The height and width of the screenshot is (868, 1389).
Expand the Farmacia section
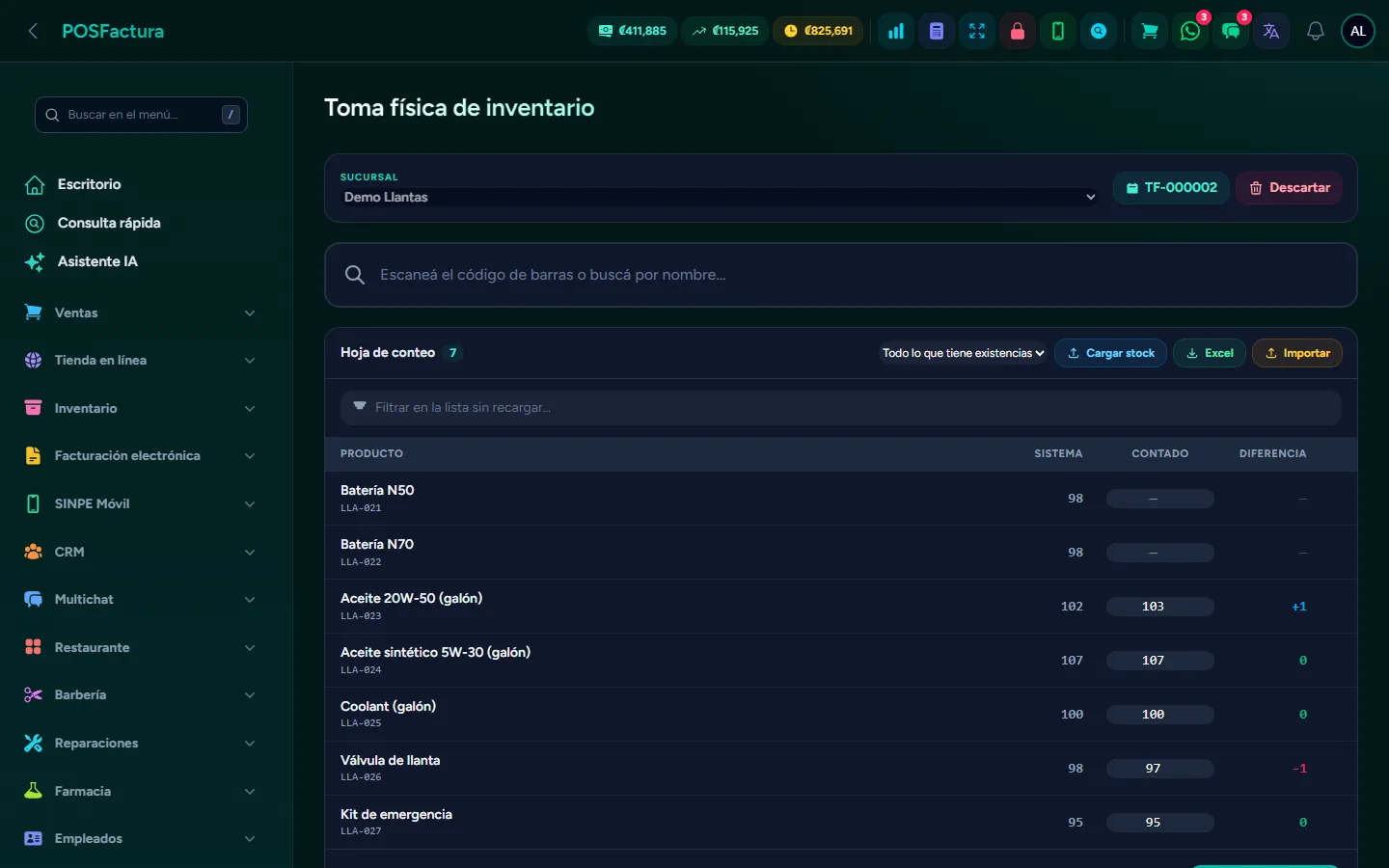141,791
